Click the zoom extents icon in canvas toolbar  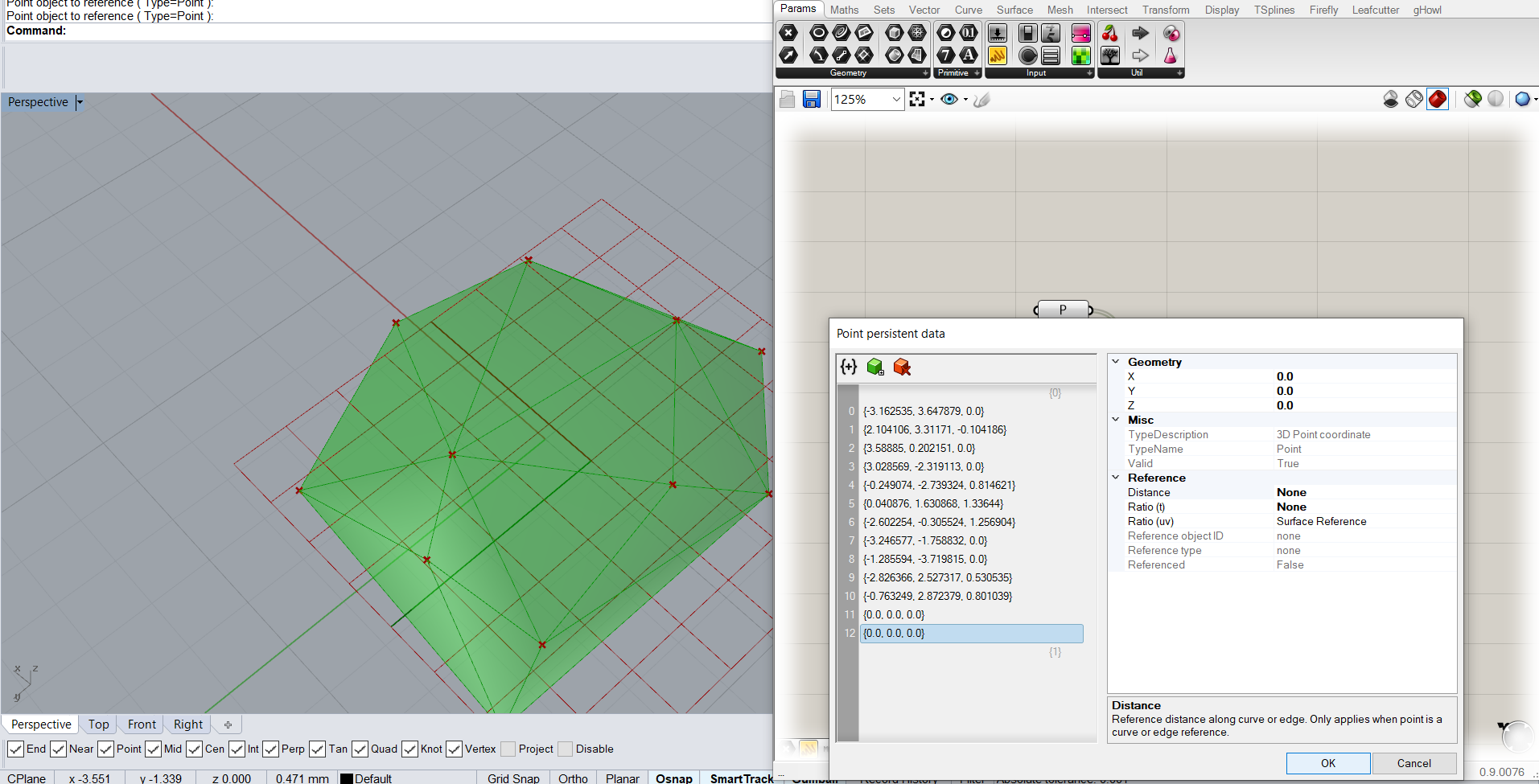pos(917,99)
